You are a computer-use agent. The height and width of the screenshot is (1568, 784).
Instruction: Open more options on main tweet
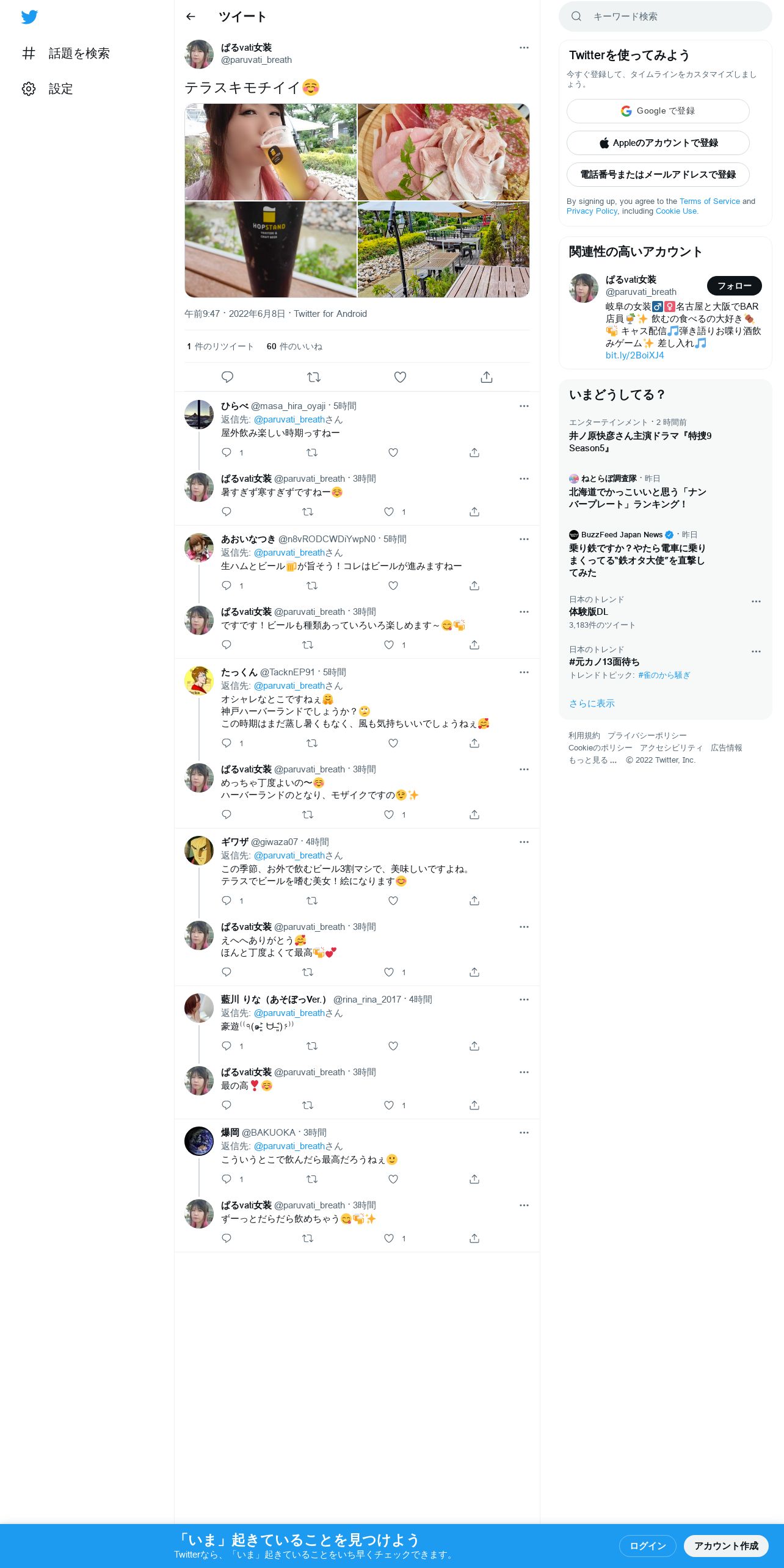(x=524, y=48)
